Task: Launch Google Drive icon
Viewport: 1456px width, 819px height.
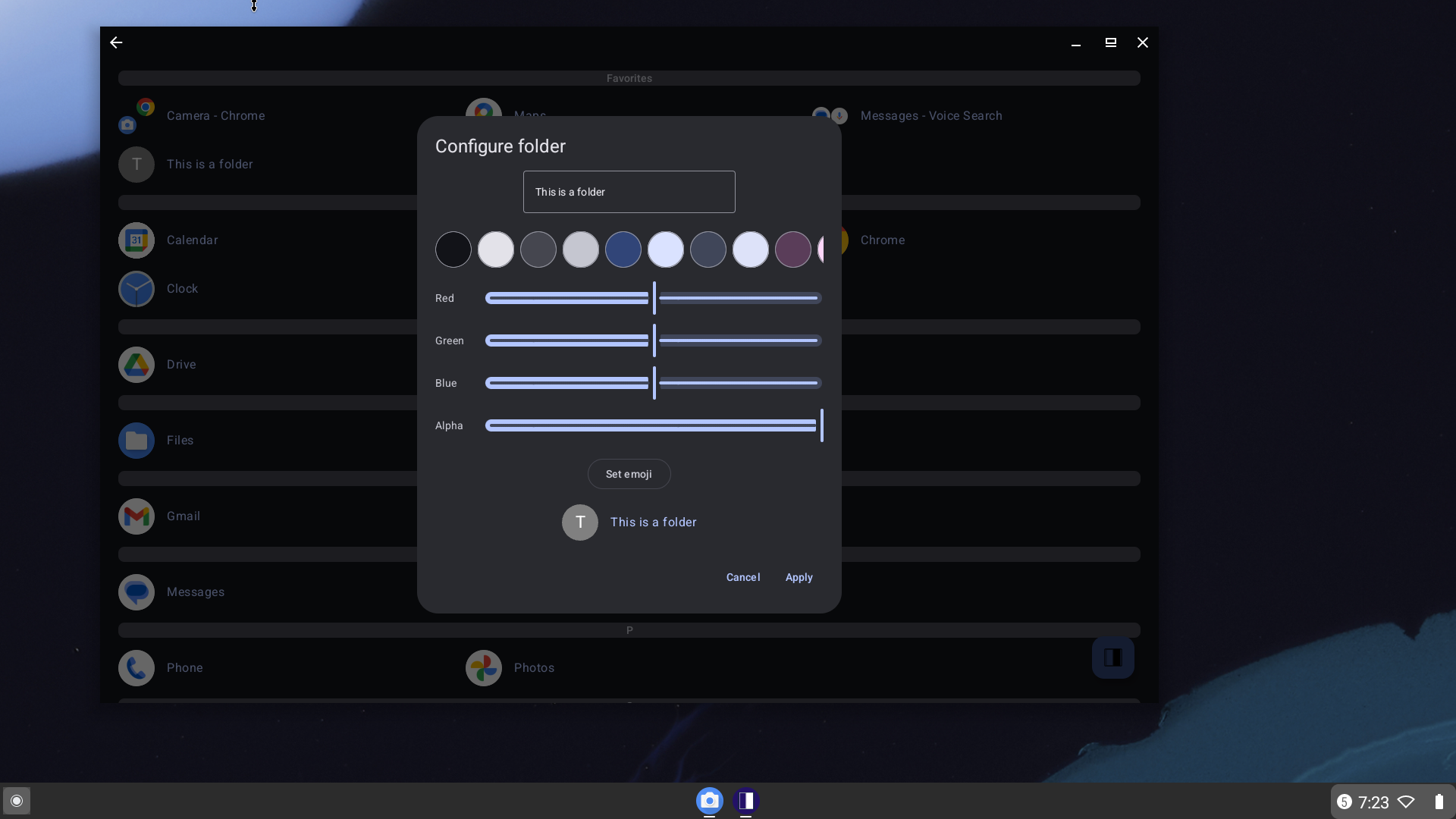Action: click(x=136, y=365)
